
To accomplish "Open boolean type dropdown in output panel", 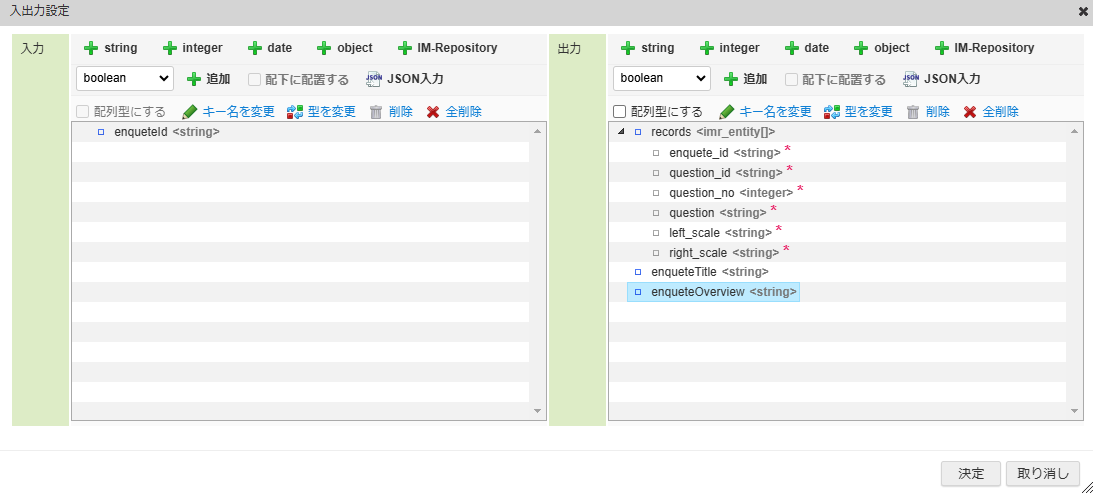I will click(x=662, y=78).
